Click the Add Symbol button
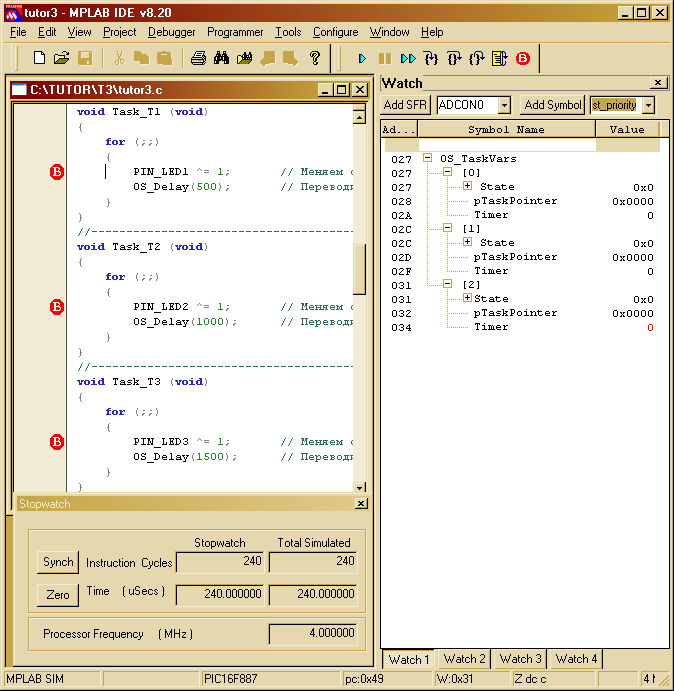Screen dimensions: 674x691 (552, 105)
